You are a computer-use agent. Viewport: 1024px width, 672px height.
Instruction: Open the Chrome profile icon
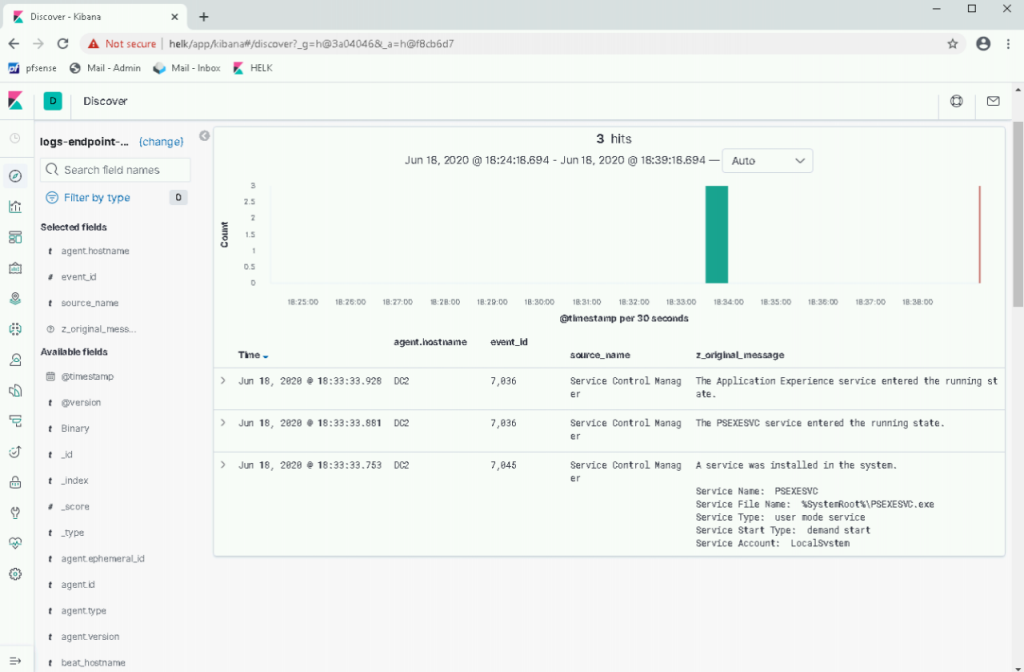(x=983, y=44)
